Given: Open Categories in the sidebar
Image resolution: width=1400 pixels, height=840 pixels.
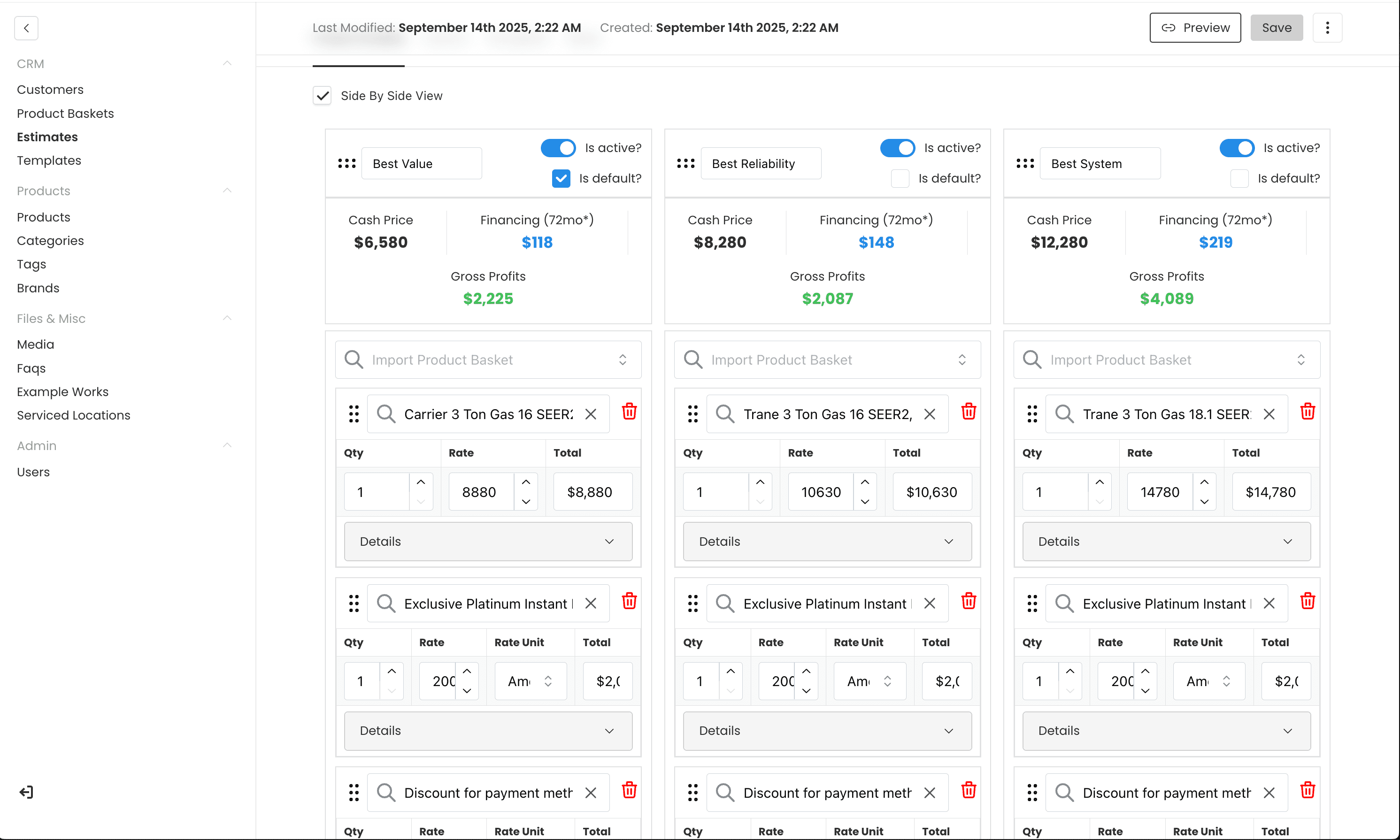Looking at the screenshot, I should point(50,241).
